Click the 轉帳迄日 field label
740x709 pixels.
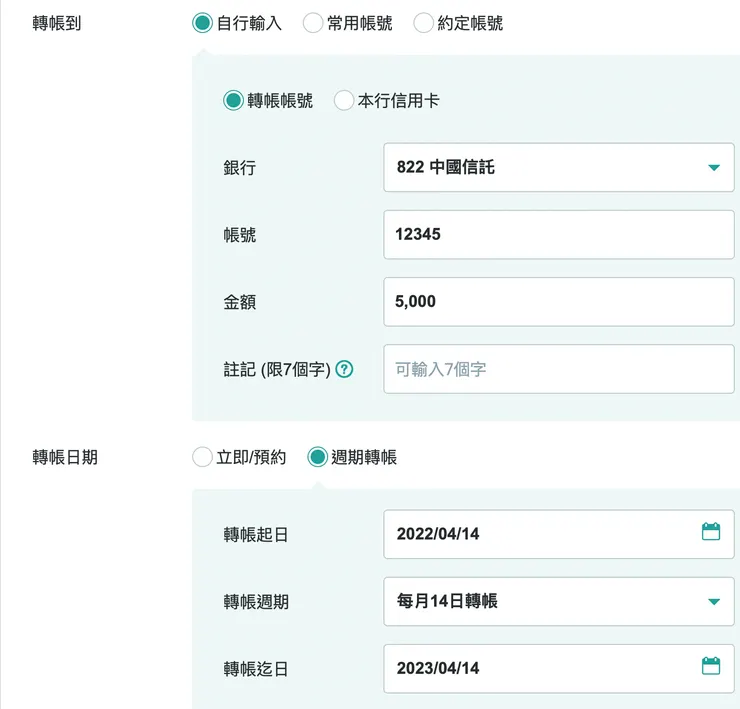(256, 669)
